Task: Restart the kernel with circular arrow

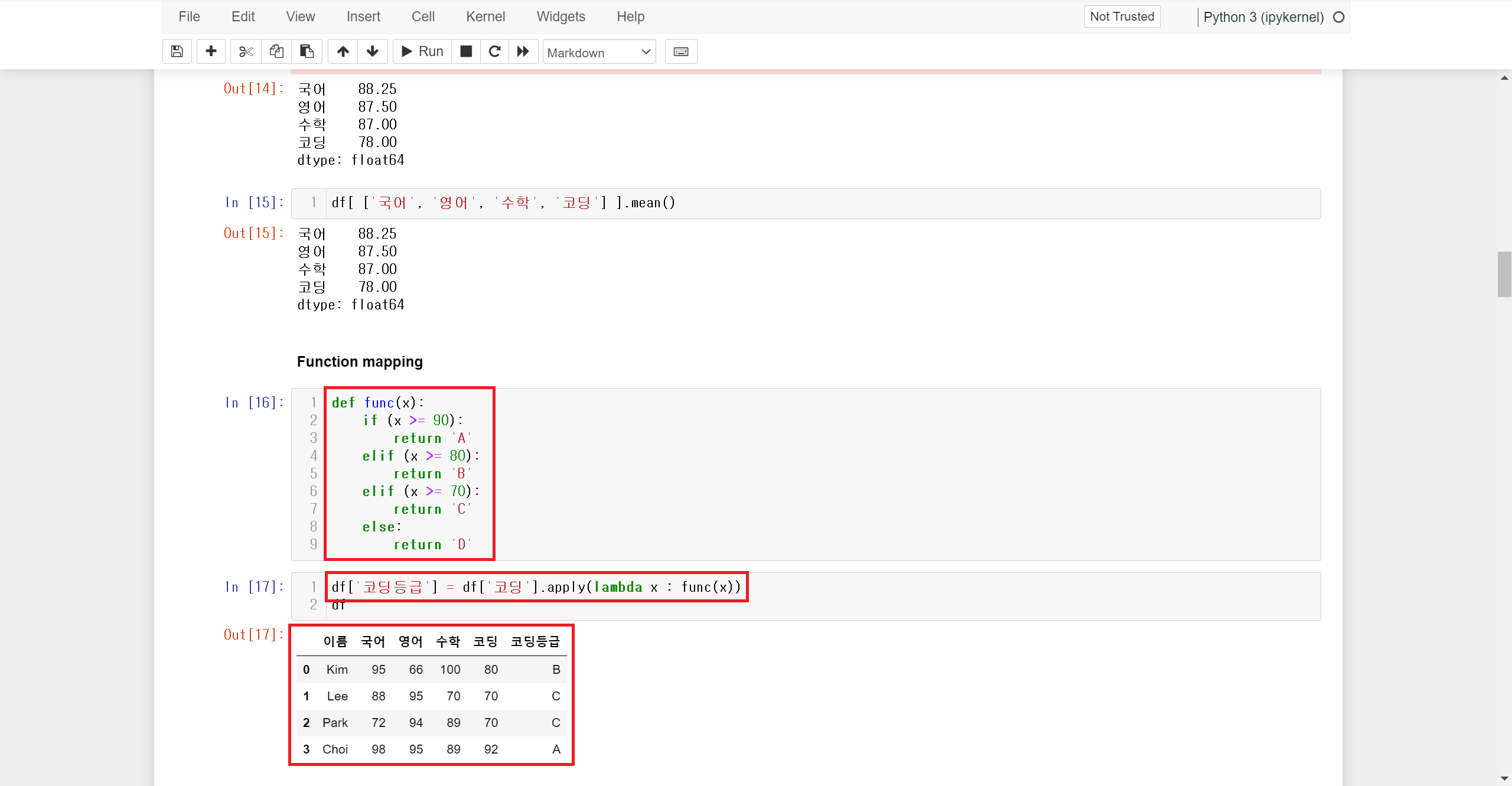Action: coord(494,51)
